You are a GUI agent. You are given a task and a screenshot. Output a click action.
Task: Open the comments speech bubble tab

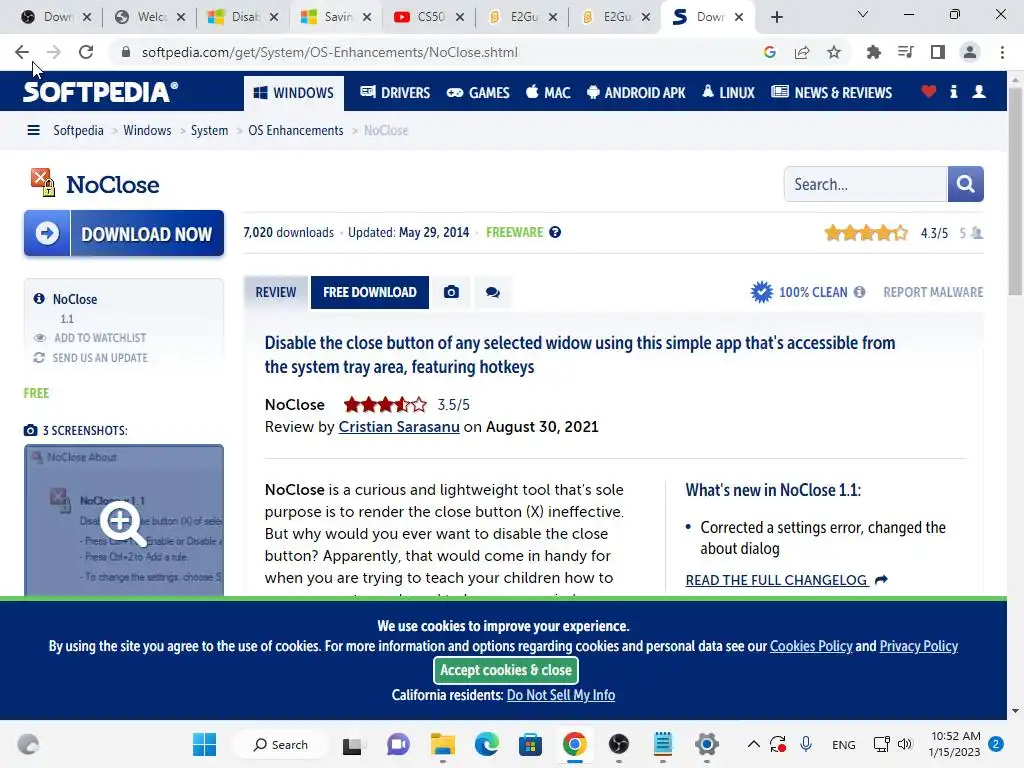pos(492,292)
